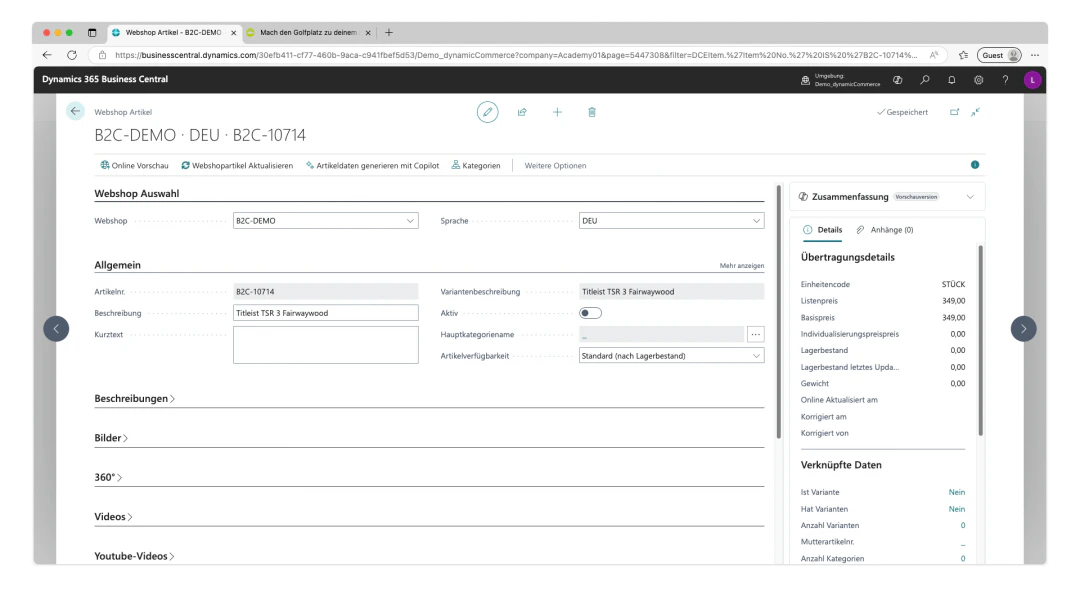Open notifications bell in Business Central header

952,80
